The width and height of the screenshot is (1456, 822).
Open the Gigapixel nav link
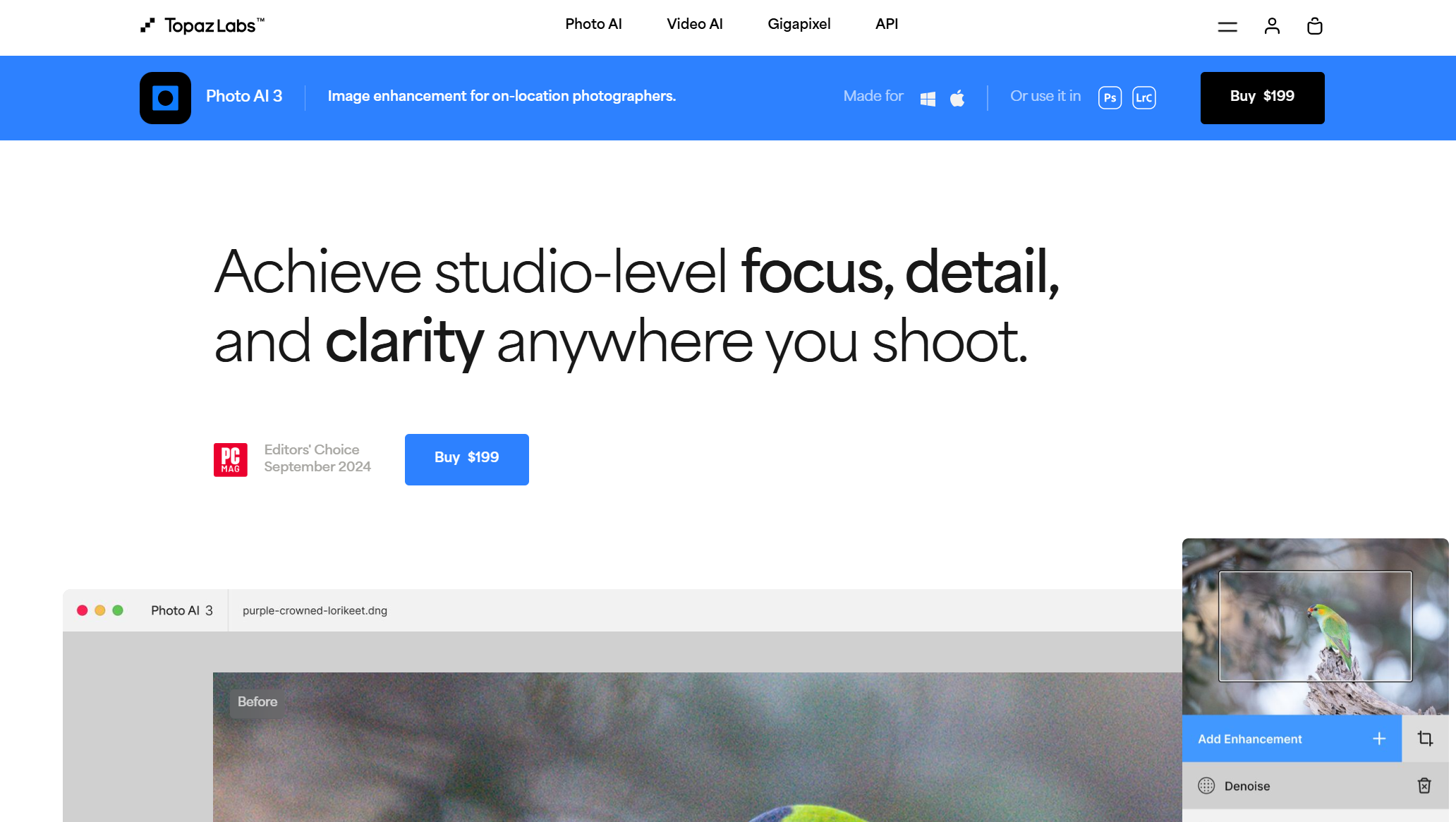pos(799,24)
